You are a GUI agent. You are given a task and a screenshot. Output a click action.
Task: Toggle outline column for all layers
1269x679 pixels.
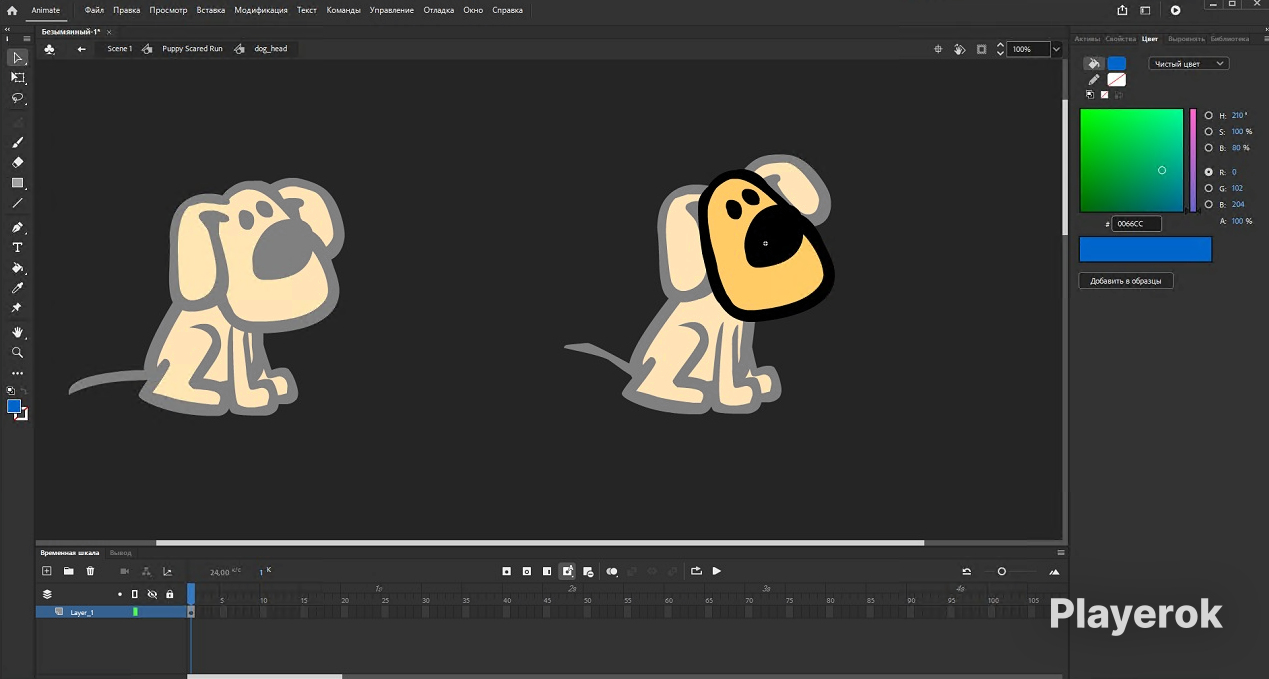[135, 594]
